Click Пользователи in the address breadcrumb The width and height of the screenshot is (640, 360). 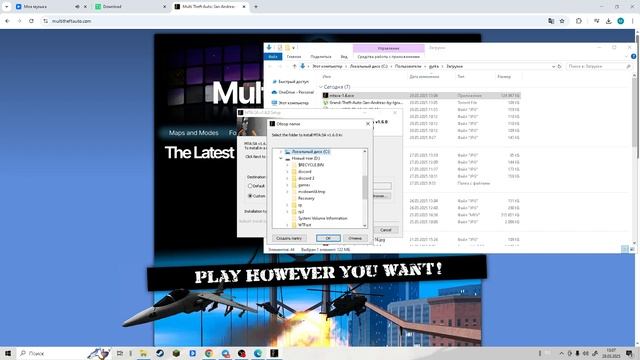coord(408,66)
